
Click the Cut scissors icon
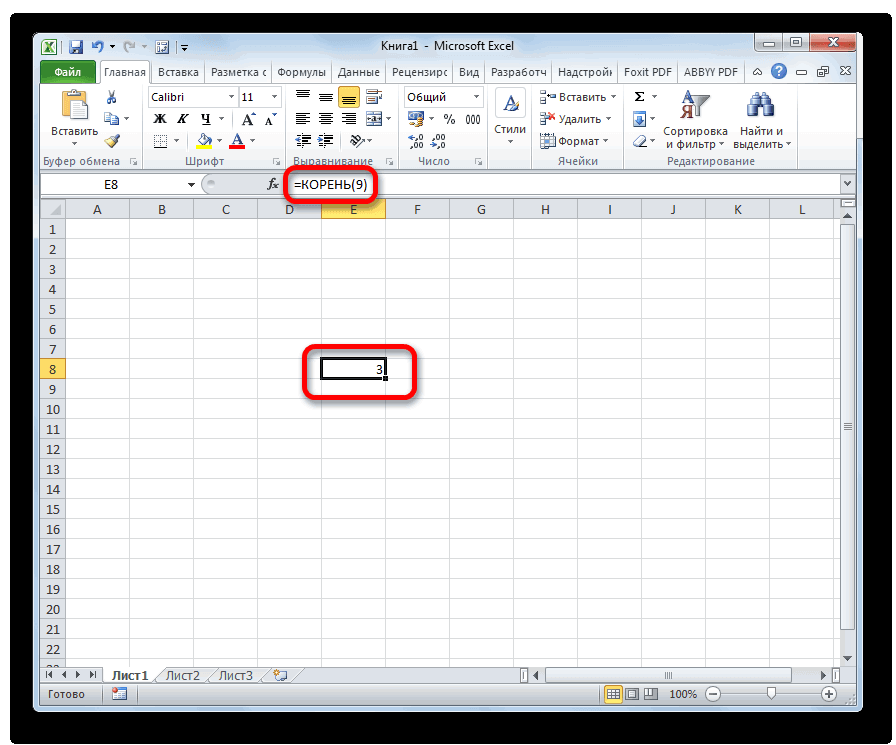(x=111, y=97)
